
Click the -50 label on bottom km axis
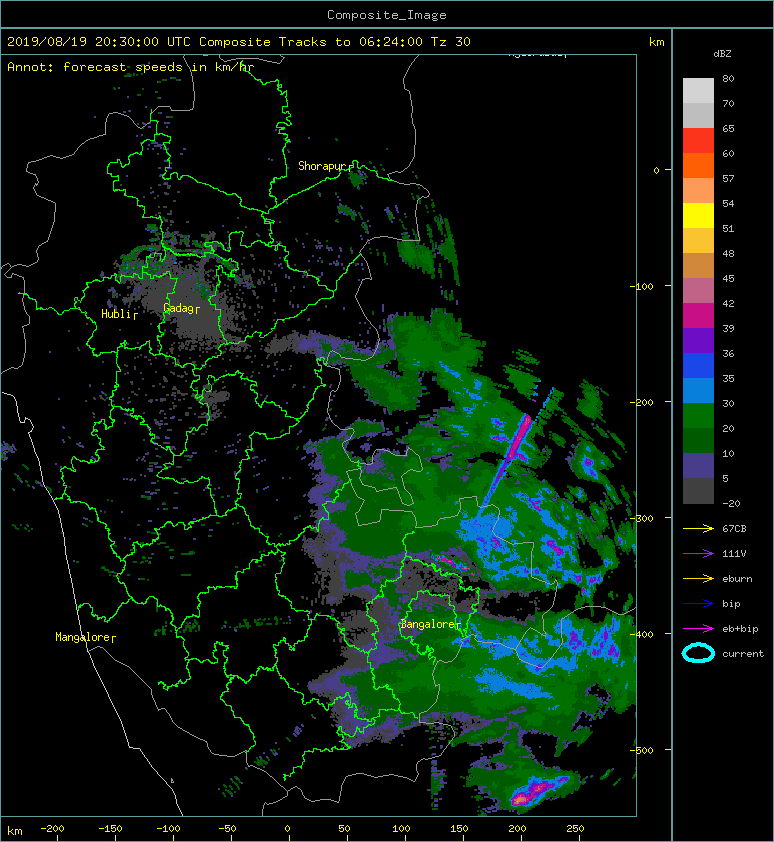tap(227, 829)
